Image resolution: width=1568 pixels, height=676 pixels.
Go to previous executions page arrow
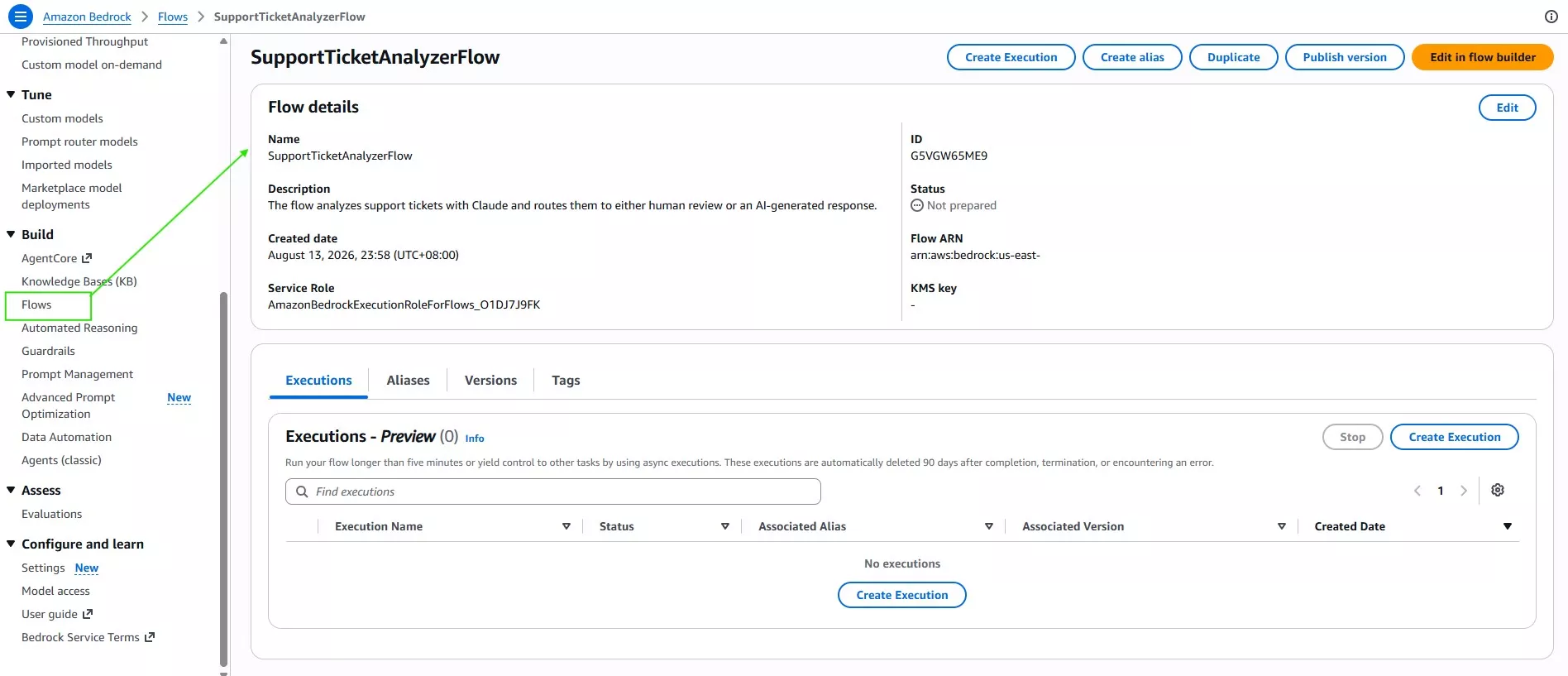click(x=1417, y=491)
